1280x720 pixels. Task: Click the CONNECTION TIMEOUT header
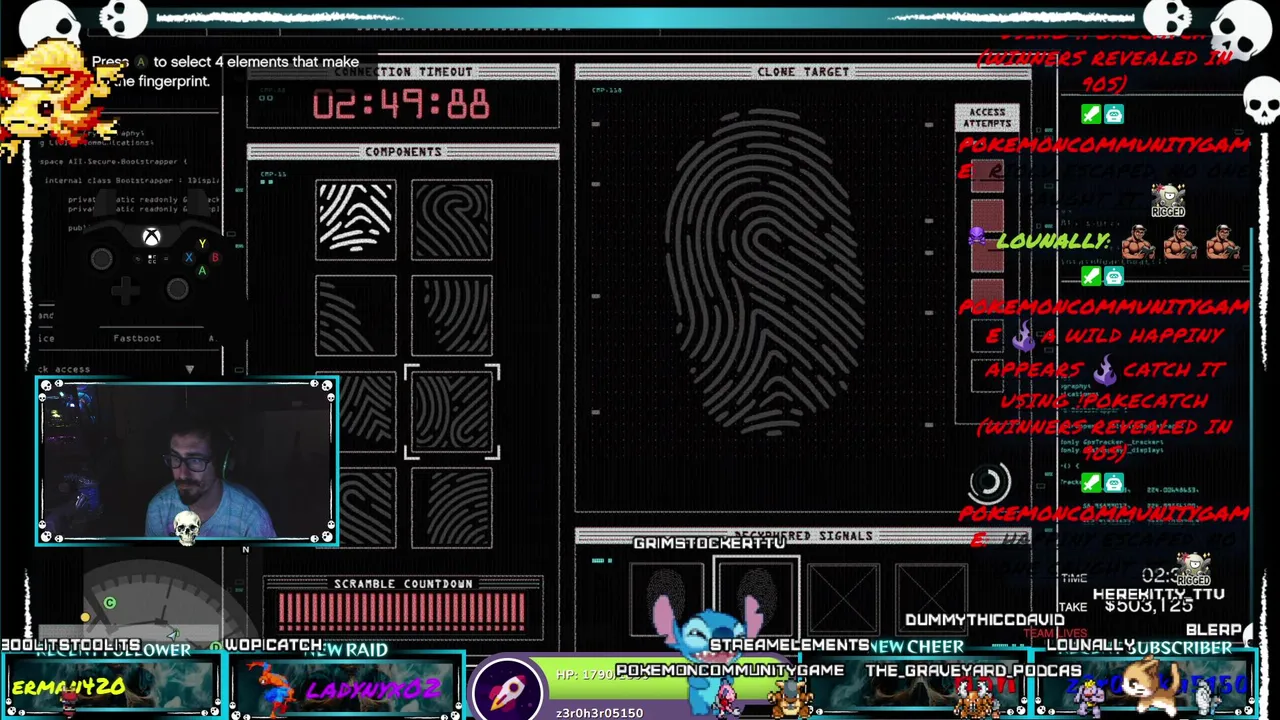[x=403, y=72]
